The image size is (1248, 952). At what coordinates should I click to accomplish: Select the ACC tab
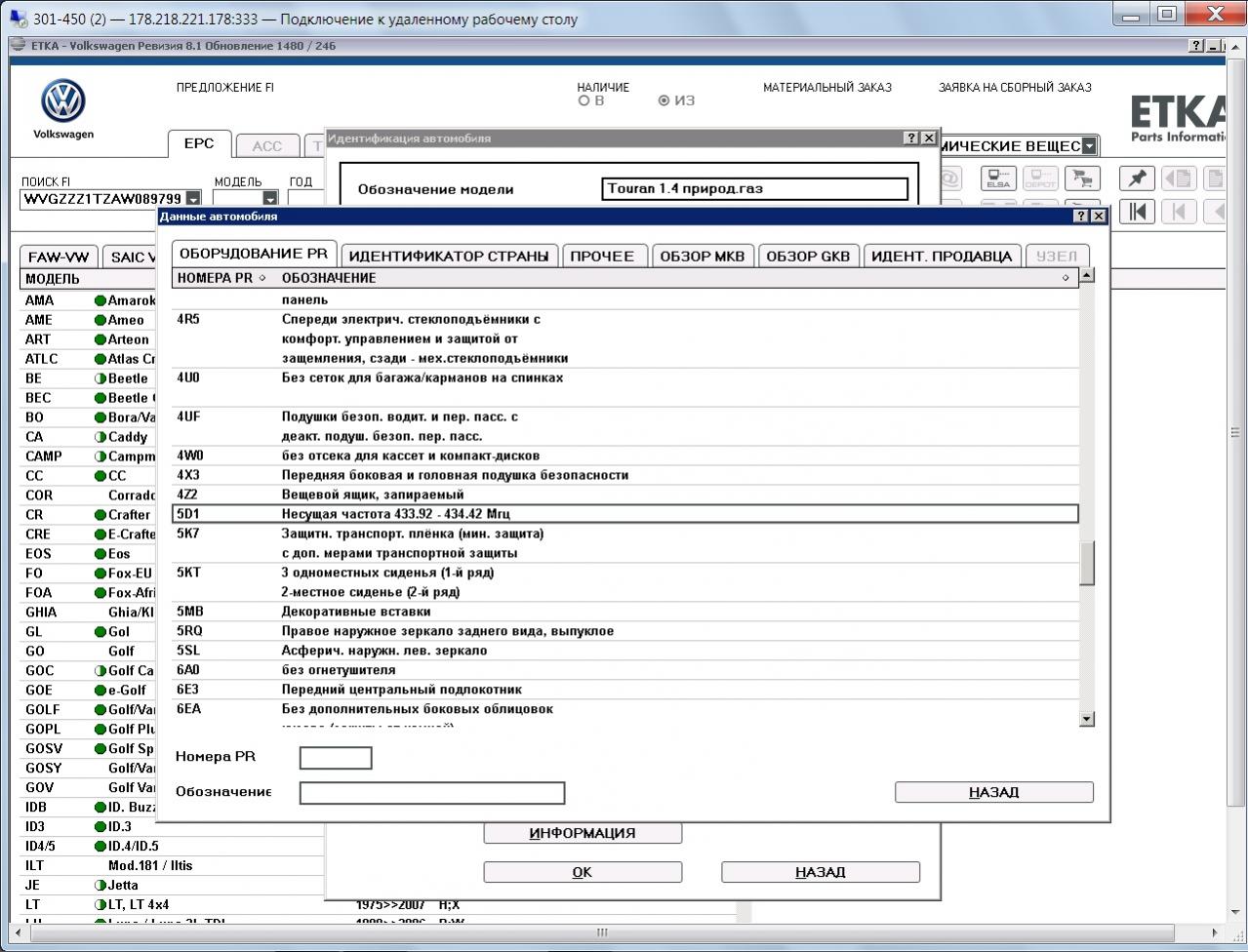coord(266,145)
